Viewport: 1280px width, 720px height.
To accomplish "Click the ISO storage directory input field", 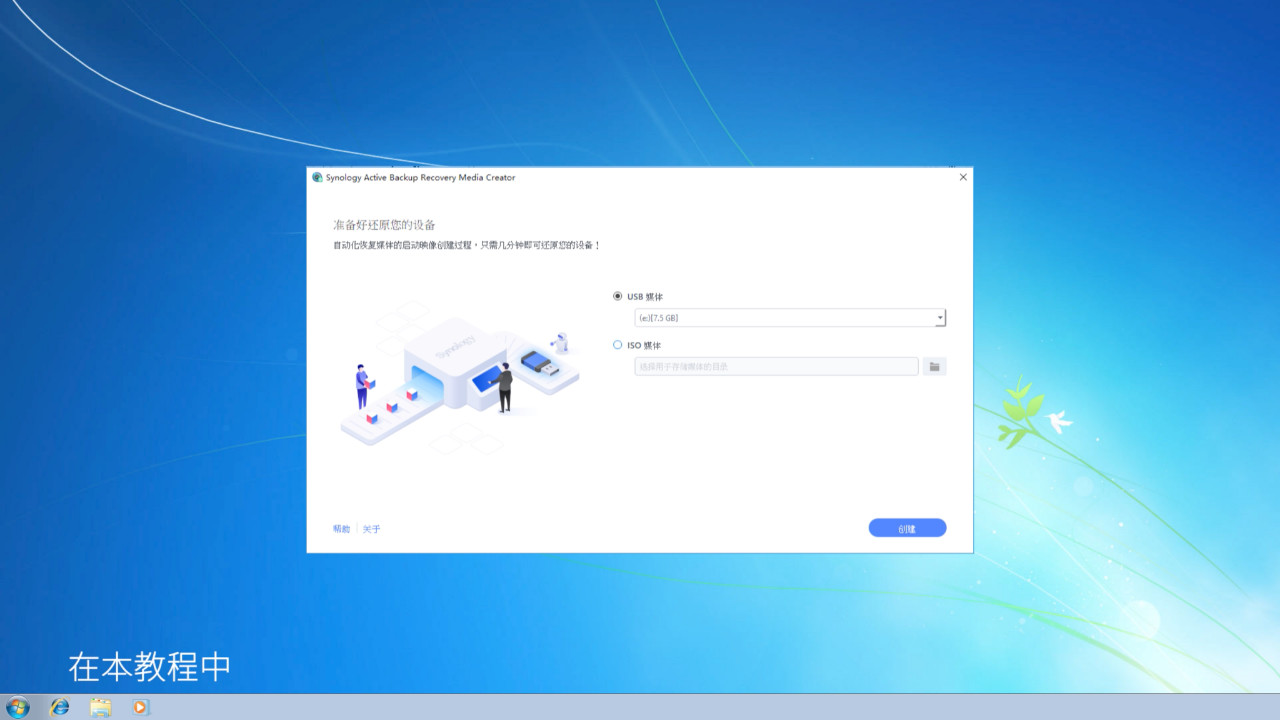I will (x=776, y=367).
